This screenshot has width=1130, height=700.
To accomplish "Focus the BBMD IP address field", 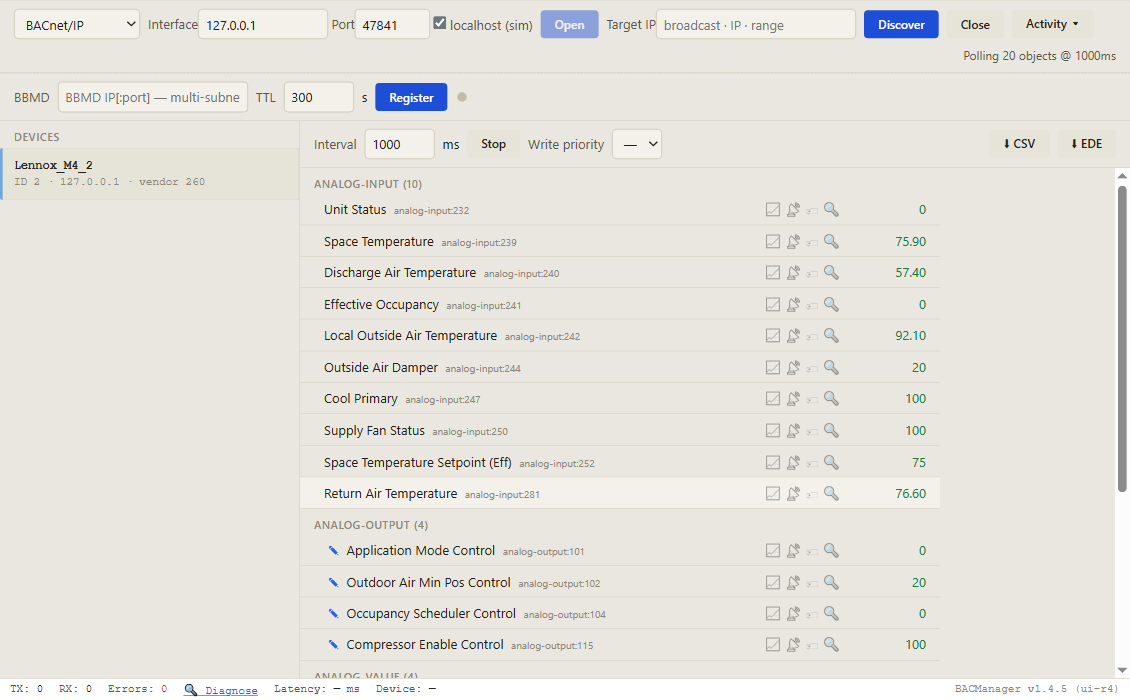I will pos(153,97).
